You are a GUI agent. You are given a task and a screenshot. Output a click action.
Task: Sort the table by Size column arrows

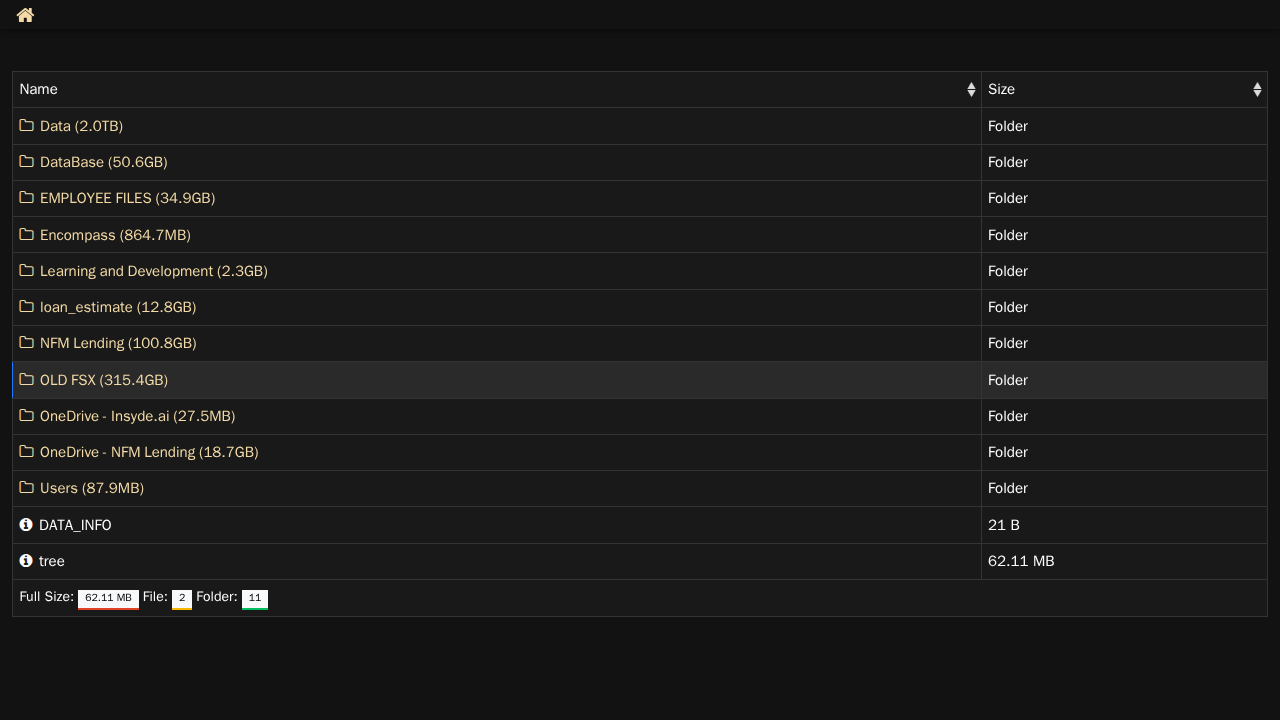[x=1257, y=90]
